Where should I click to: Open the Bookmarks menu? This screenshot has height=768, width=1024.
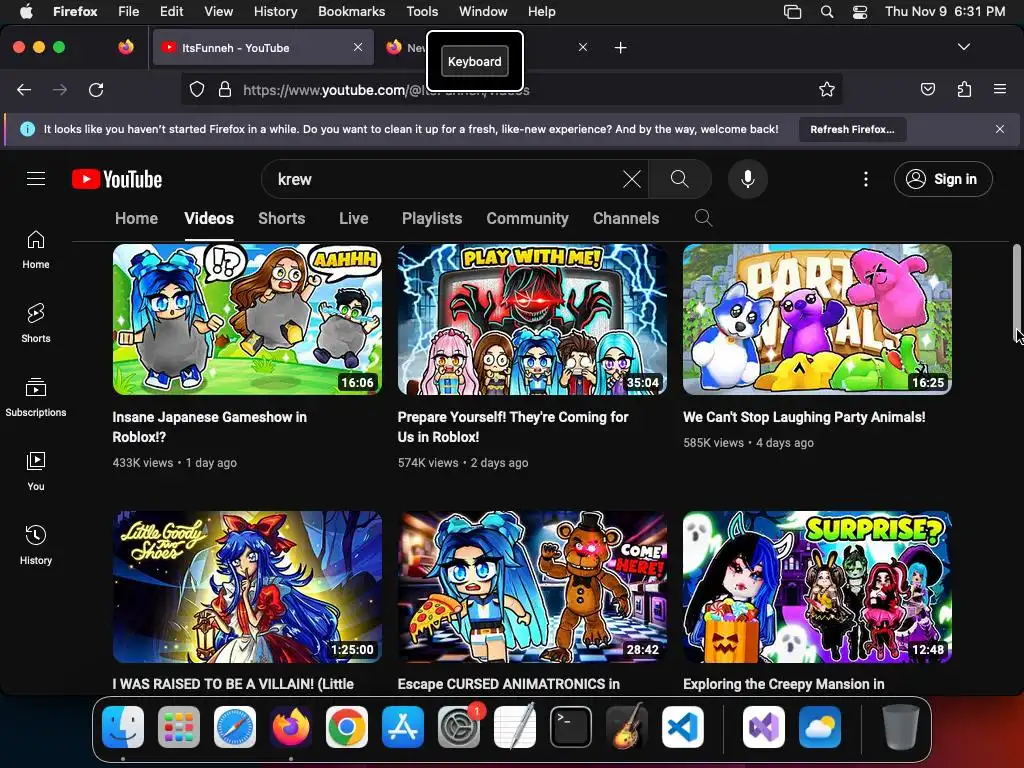351,11
